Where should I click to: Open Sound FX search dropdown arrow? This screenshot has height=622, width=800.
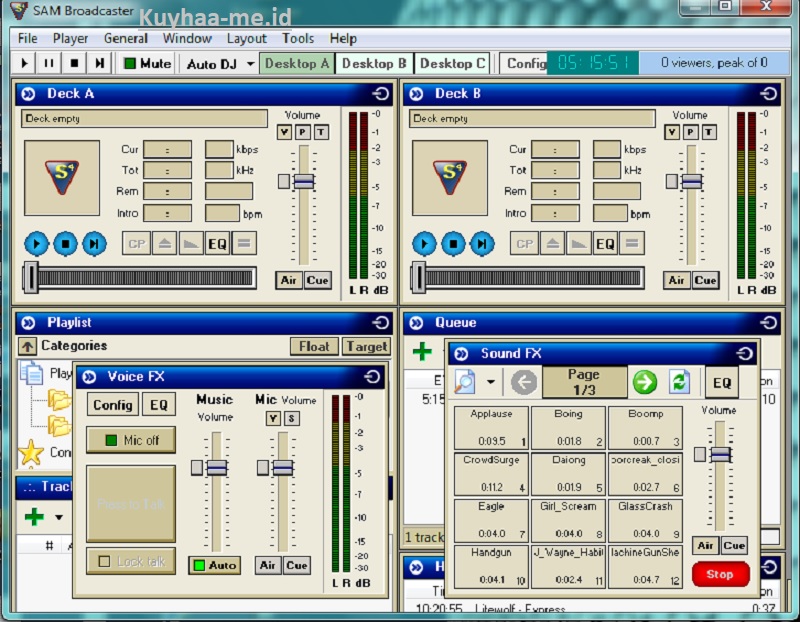click(x=490, y=382)
